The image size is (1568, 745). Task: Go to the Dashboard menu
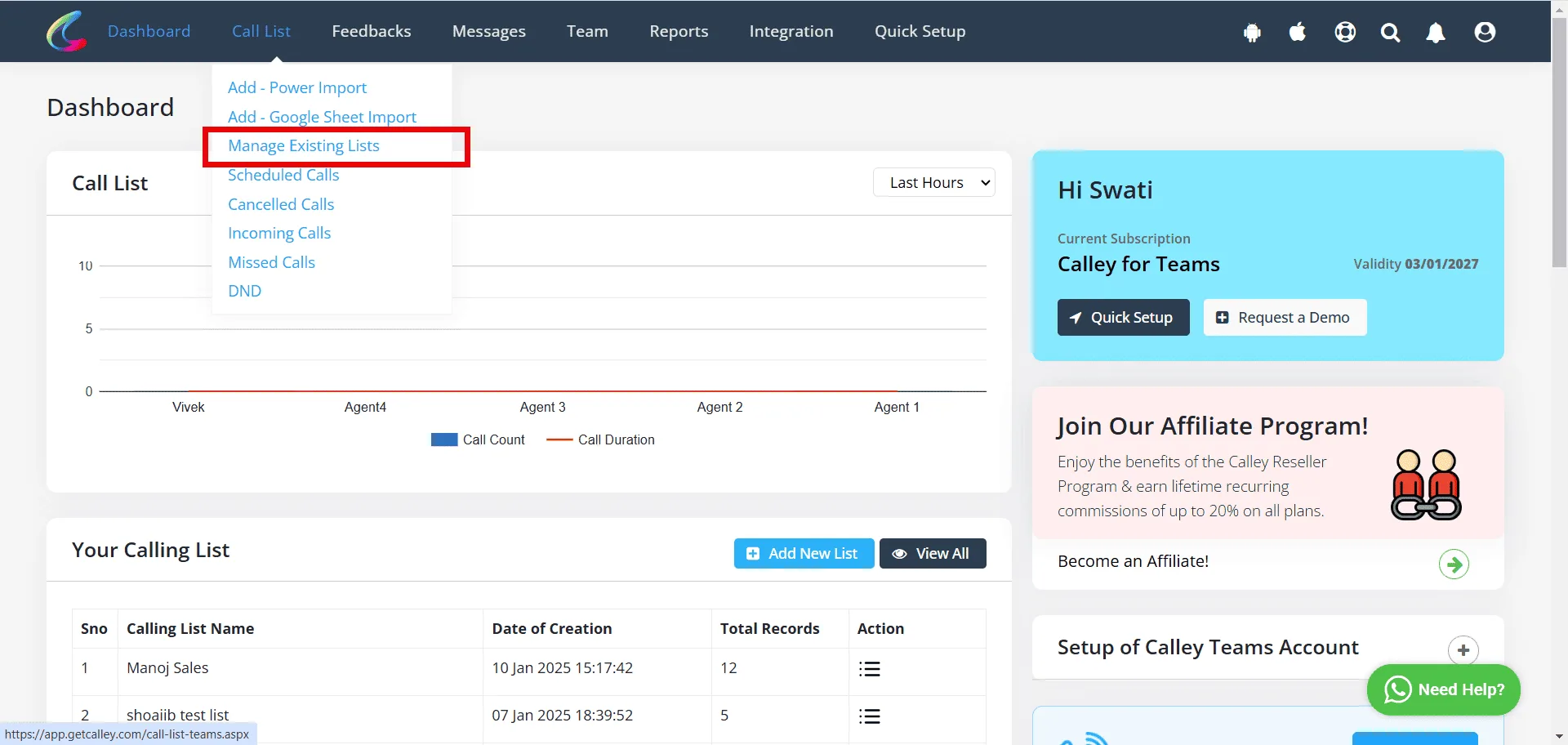(149, 31)
